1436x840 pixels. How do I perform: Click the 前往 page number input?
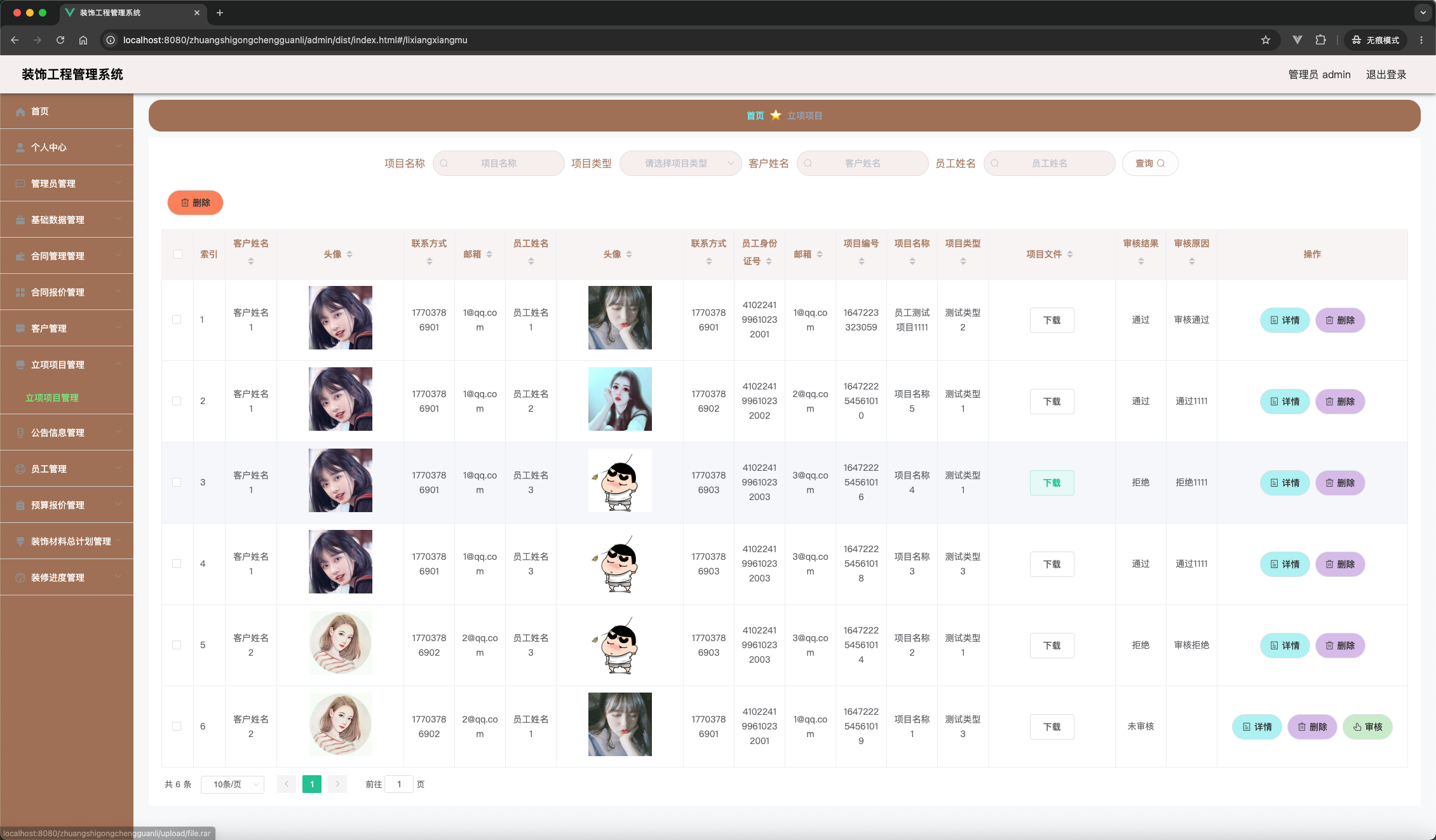(x=399, y=785)
